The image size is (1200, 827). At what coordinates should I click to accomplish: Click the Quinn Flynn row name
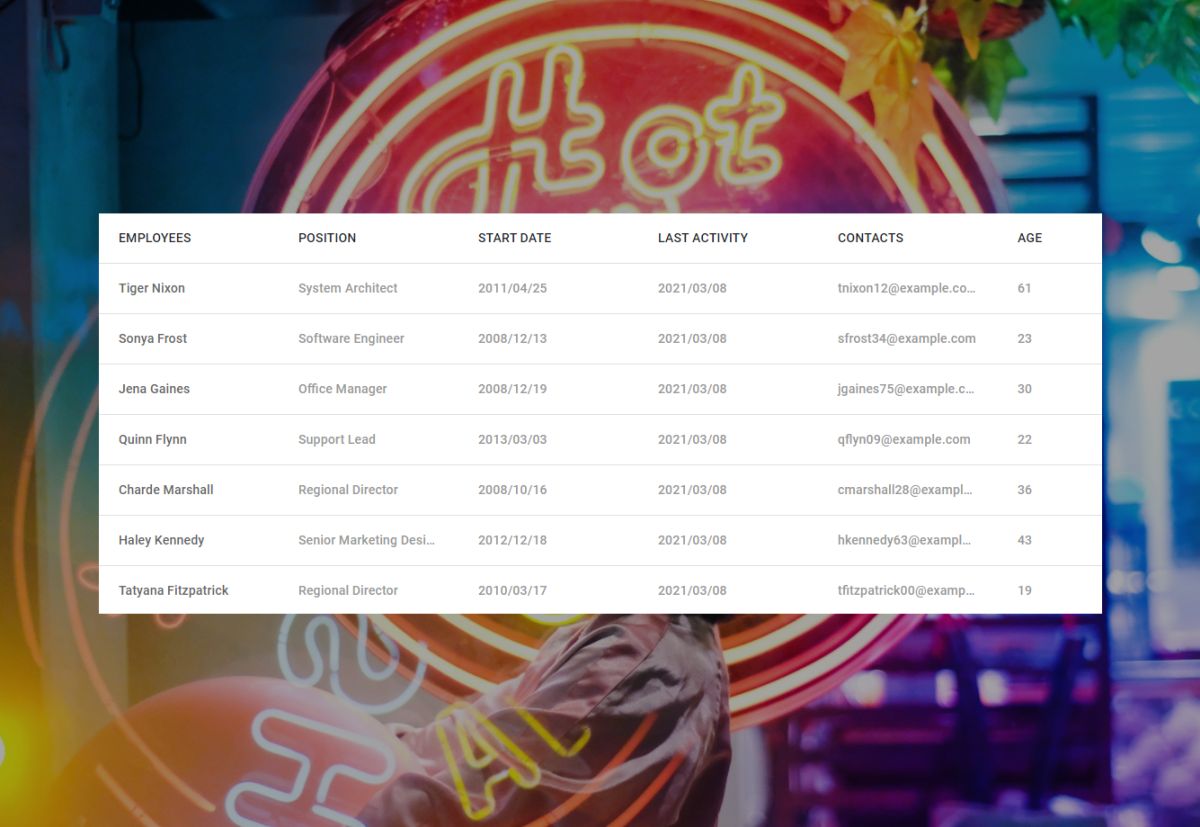153,439
